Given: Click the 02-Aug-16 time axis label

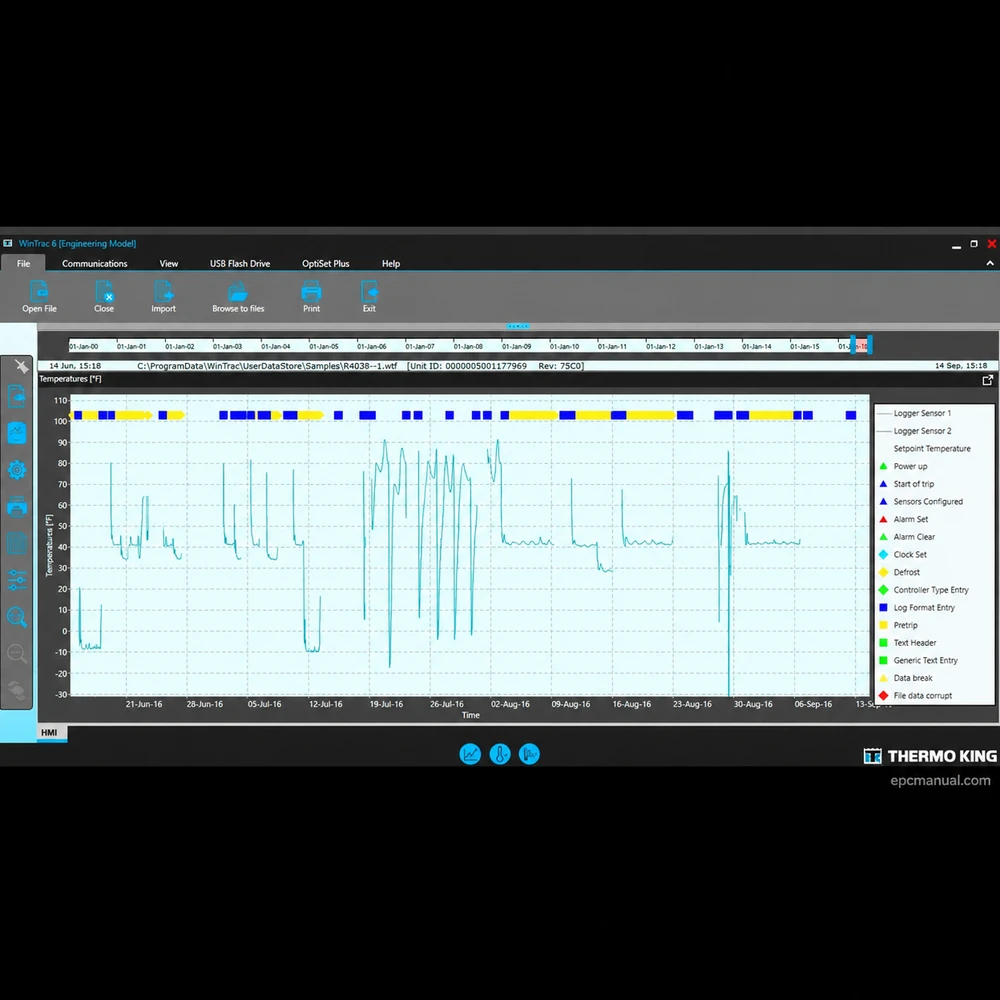Looking at the screenshot, I should [510, 705].
